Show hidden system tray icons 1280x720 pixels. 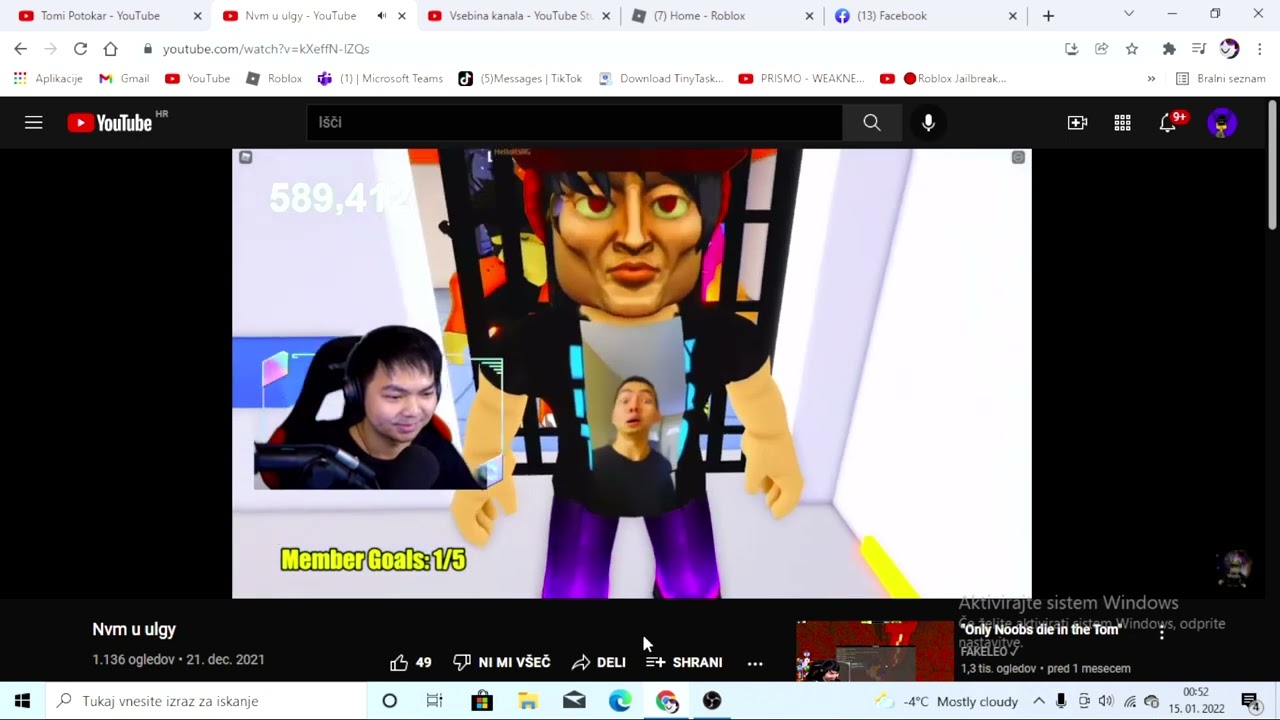(1039, 701)
